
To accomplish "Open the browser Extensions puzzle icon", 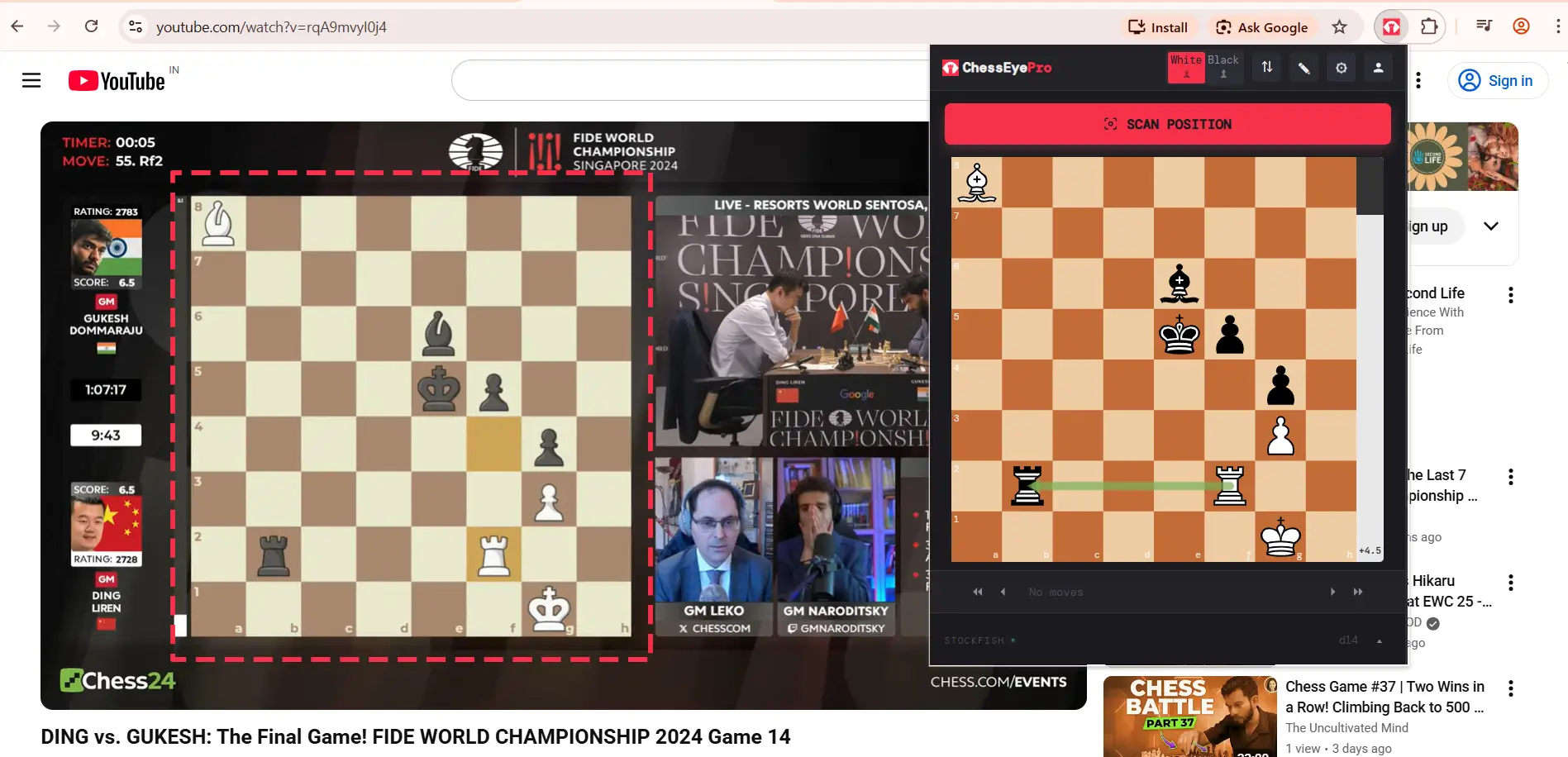I will point(1429,27).
